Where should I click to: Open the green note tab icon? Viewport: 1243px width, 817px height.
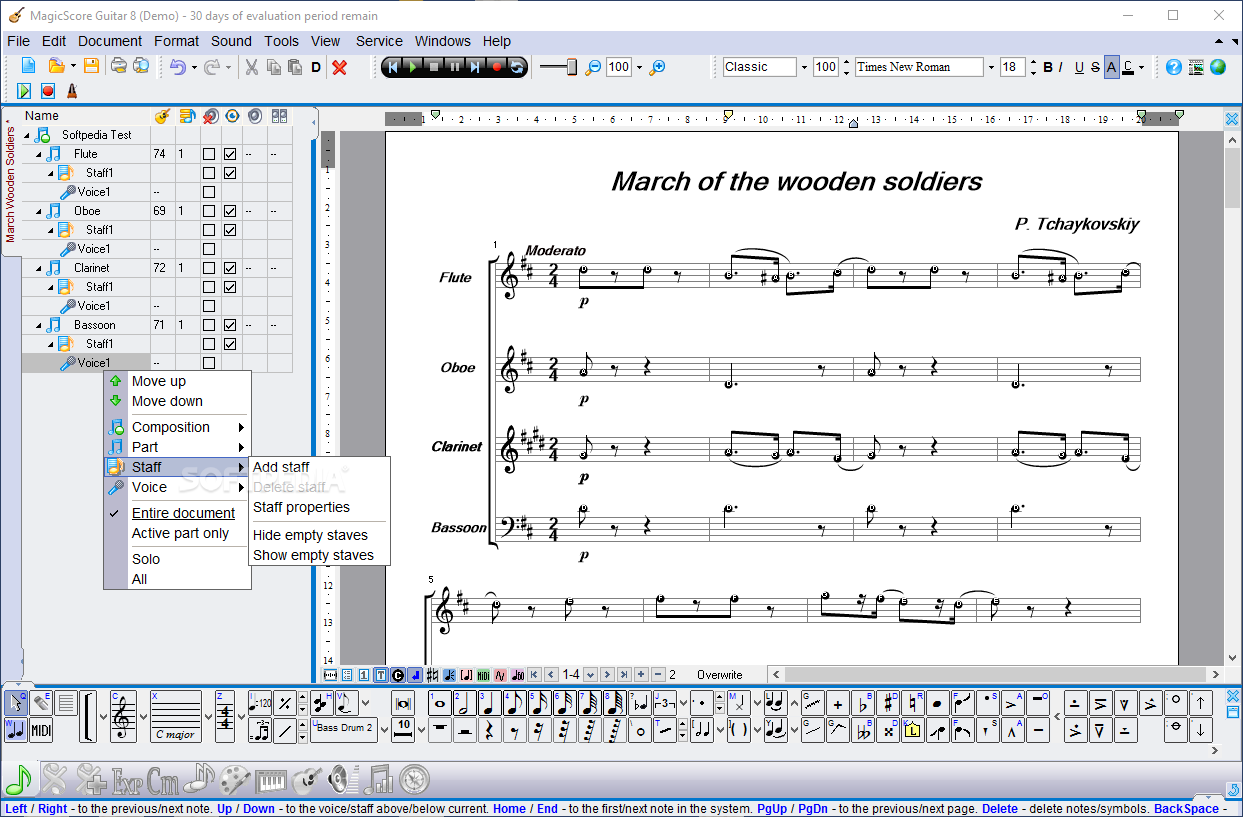(x=18, y=778)
